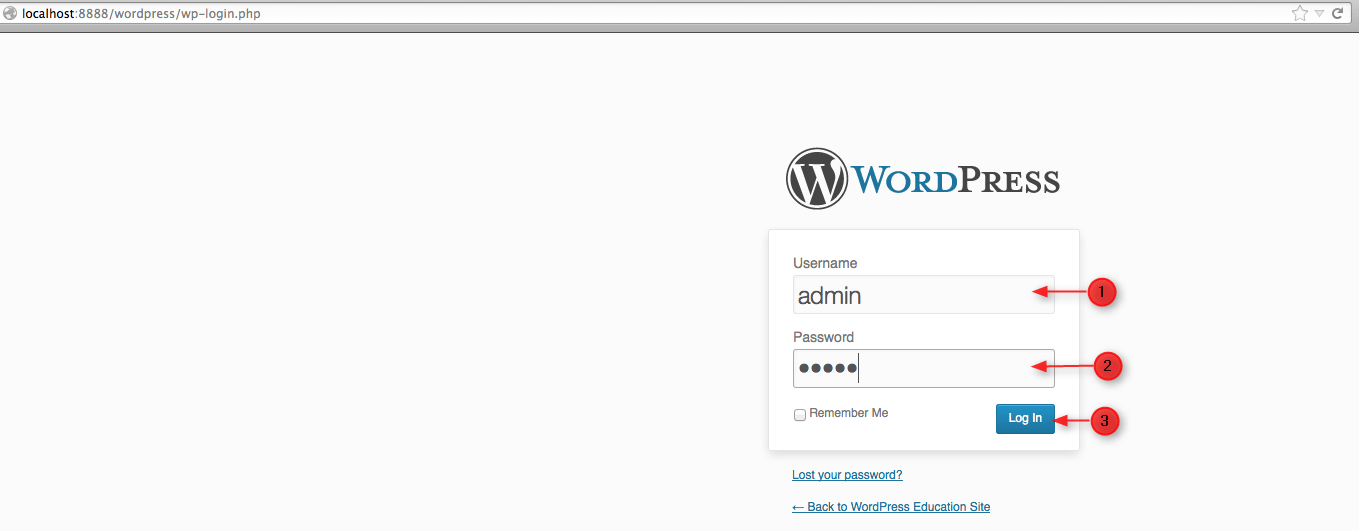This screenshot has width=1359, height=531.
Task: Open the bookmark dropdown arrow in address bar
Action: [1319, 14]
